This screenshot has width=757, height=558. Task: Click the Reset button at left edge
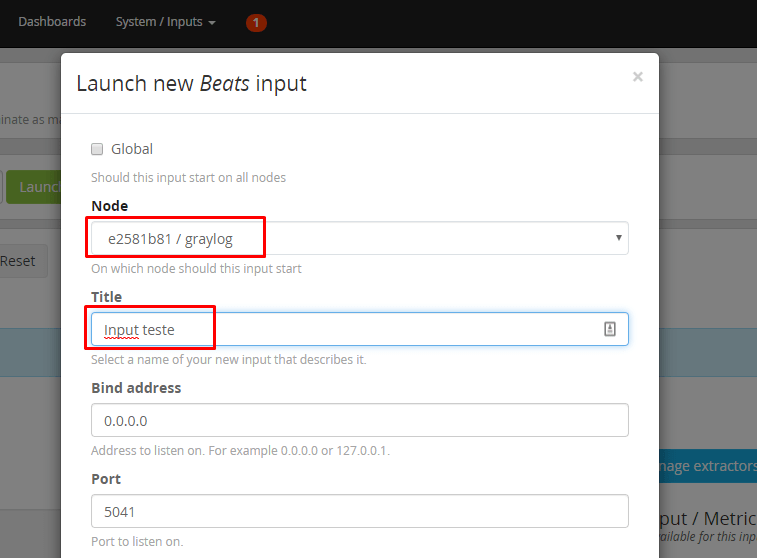pos(20,261)
